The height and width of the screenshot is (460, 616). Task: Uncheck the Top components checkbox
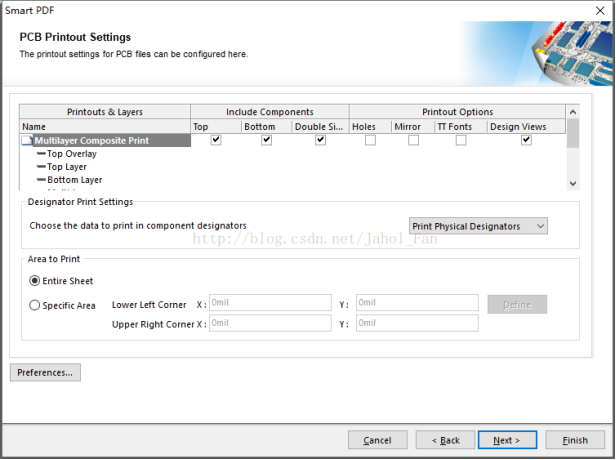(x=216, y=141)
